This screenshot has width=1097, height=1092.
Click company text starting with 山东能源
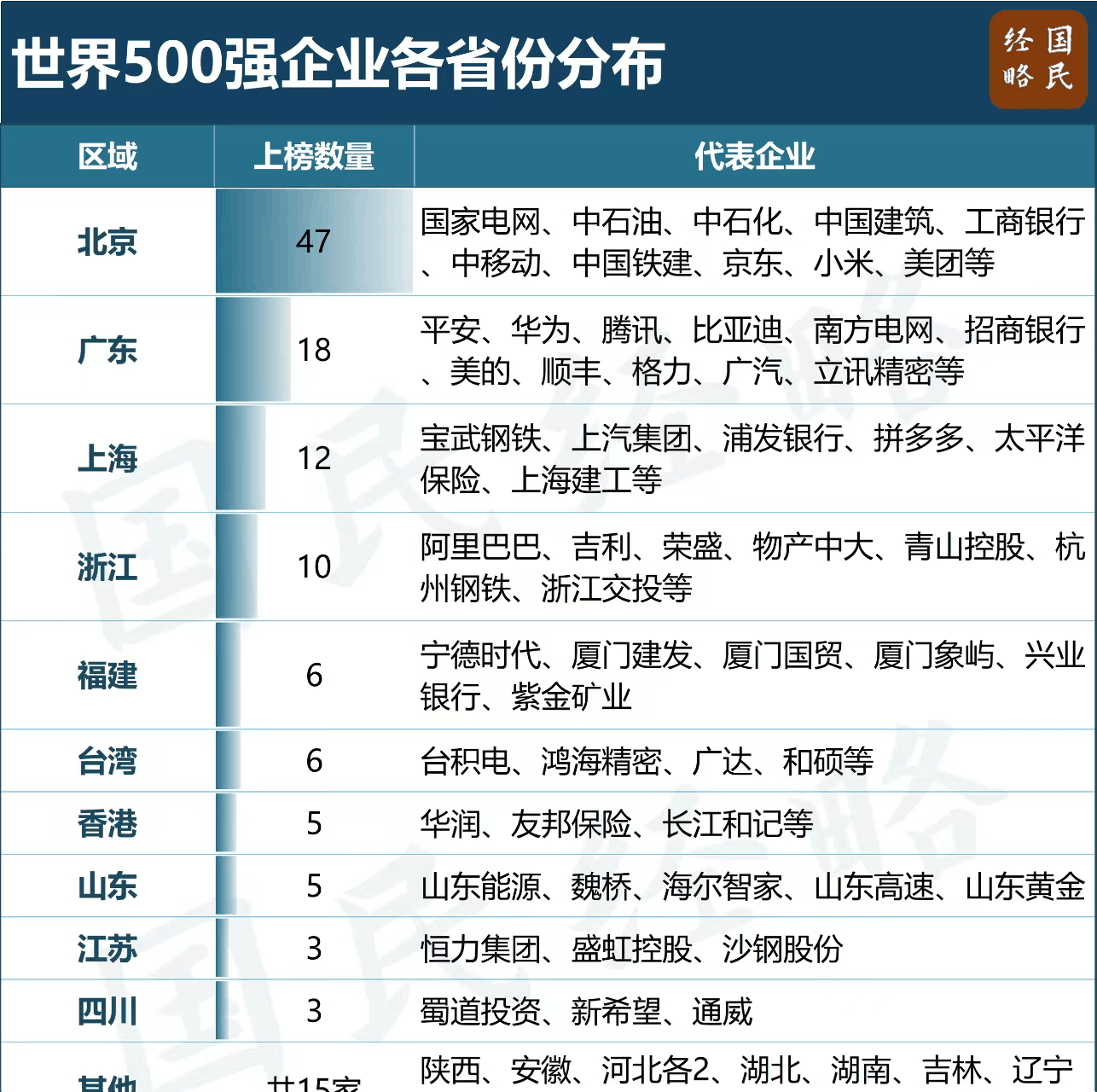pyautogui.click(x=752, y=887)
